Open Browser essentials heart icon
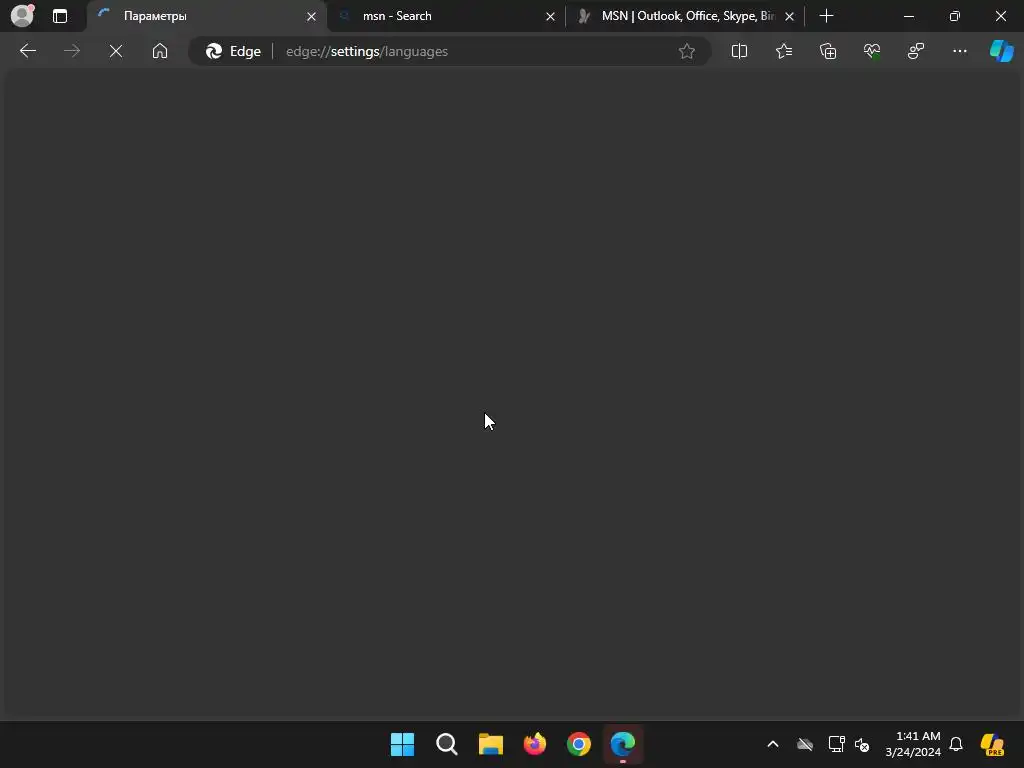Viewport: 1024px width, 768px height. [872, 51]
